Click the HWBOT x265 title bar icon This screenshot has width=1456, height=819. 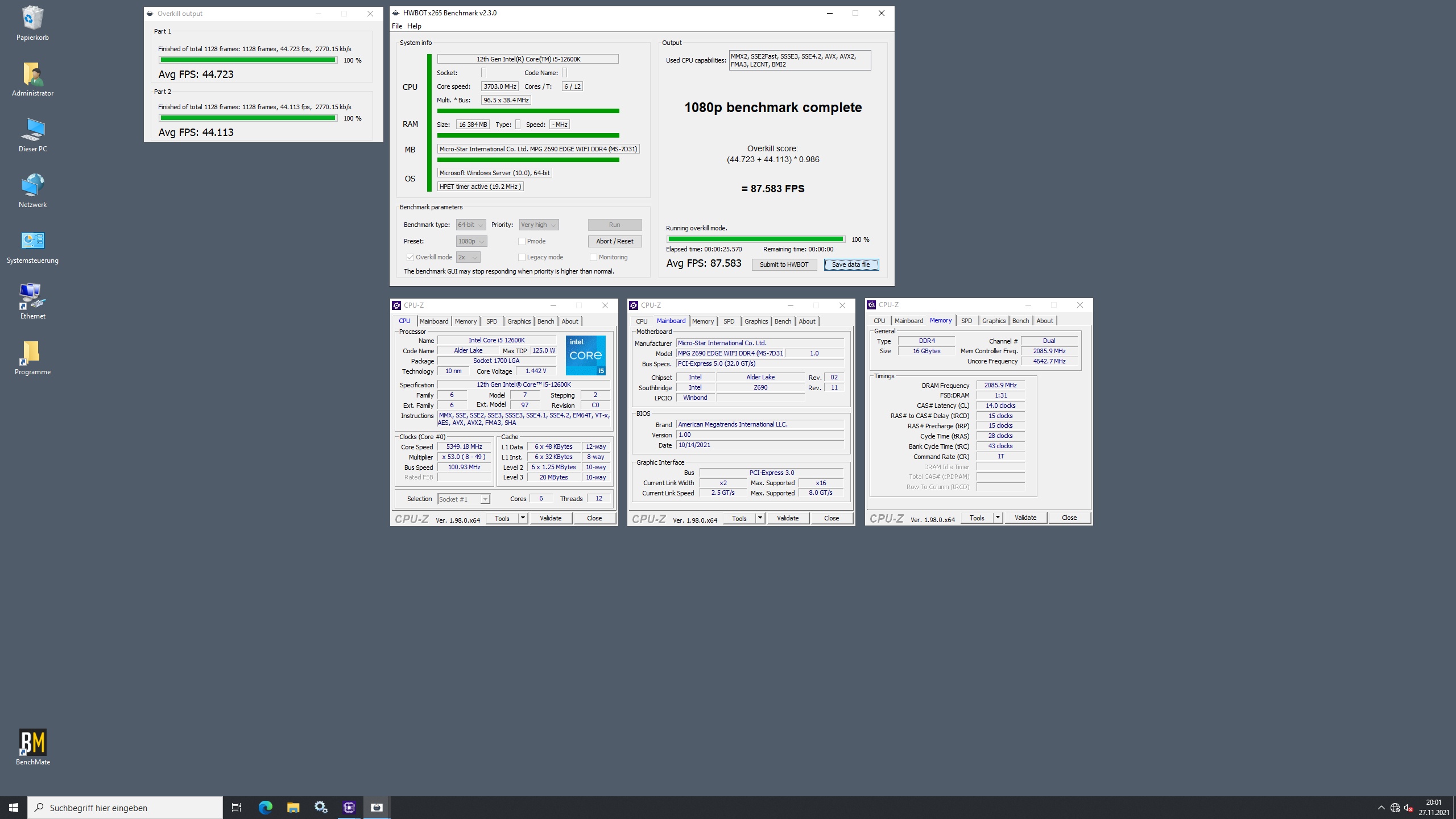tap(396, 13)
